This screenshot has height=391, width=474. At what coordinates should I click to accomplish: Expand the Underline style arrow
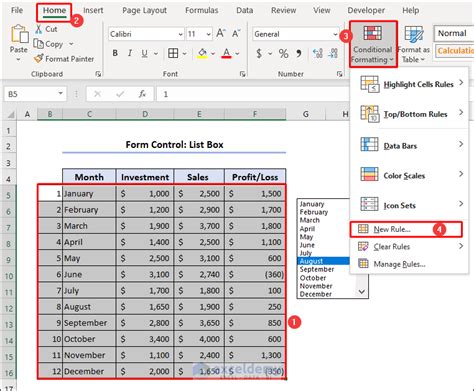pos(156,53)
